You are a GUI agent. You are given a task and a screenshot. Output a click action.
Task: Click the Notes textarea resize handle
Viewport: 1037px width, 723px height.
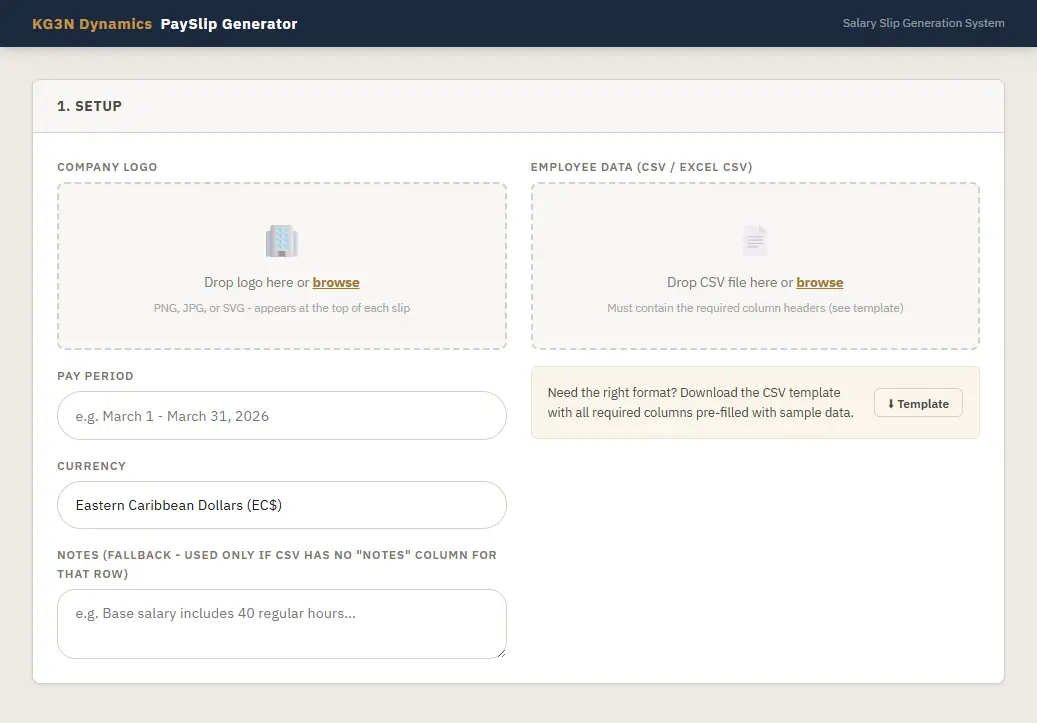[x=500, y=652]
